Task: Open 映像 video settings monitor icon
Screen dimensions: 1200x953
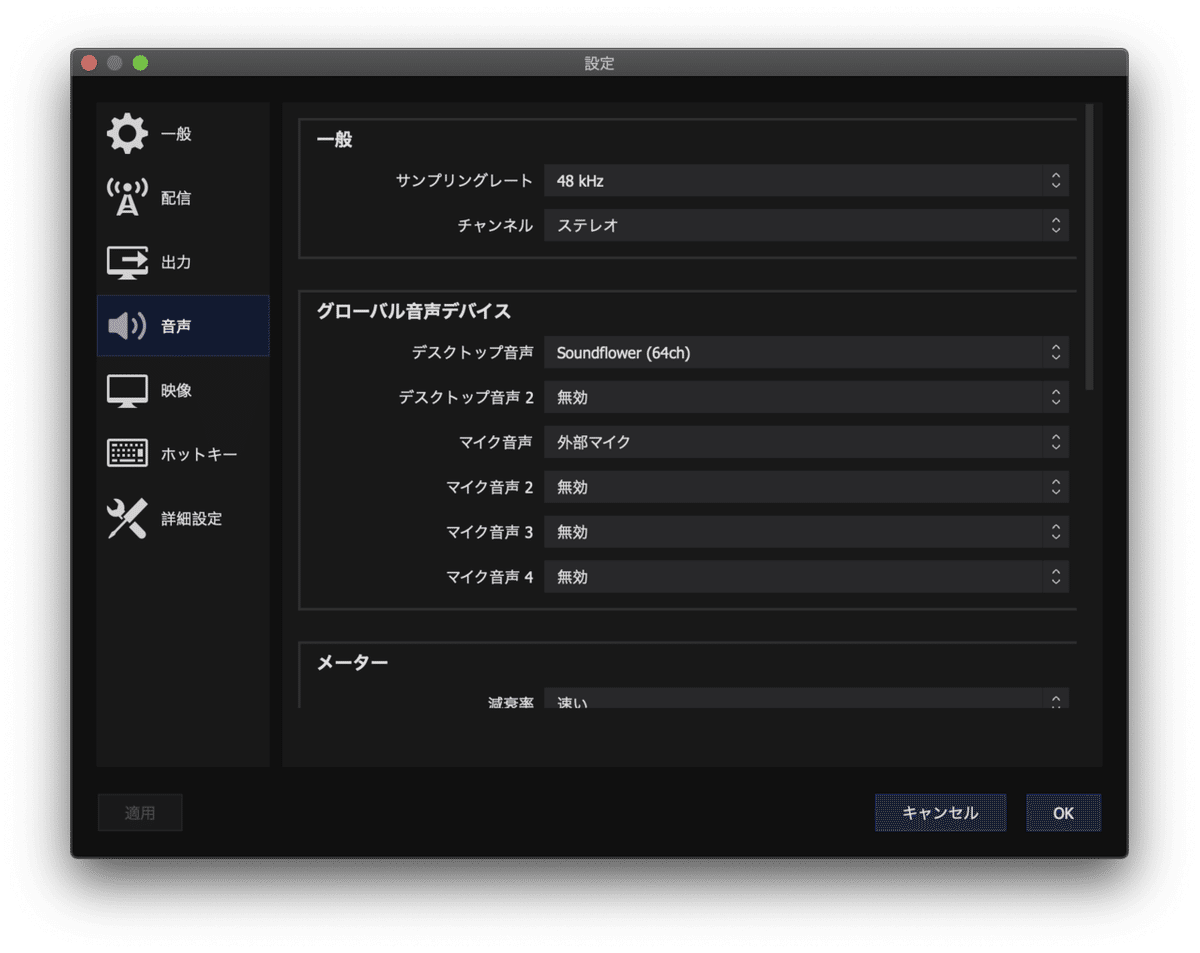Action: 125,390
